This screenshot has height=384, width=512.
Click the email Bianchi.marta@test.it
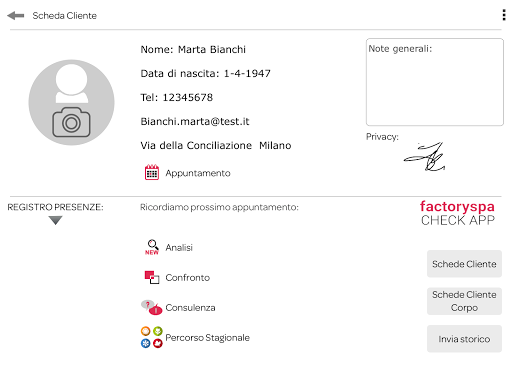tap(195, 121)
